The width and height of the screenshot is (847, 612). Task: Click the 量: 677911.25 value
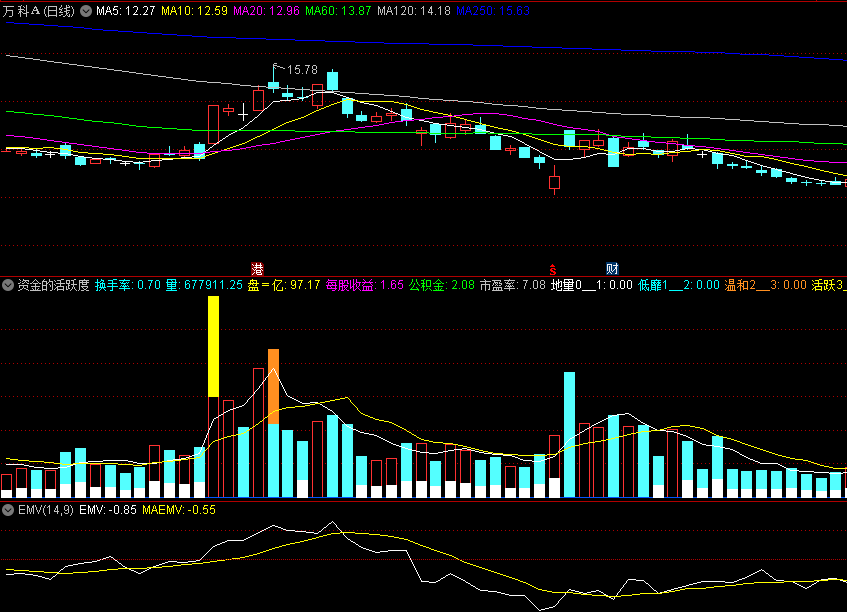[204, 285]
